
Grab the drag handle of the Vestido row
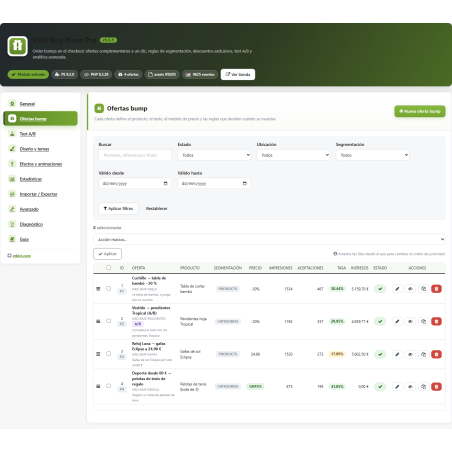point(98,321)
